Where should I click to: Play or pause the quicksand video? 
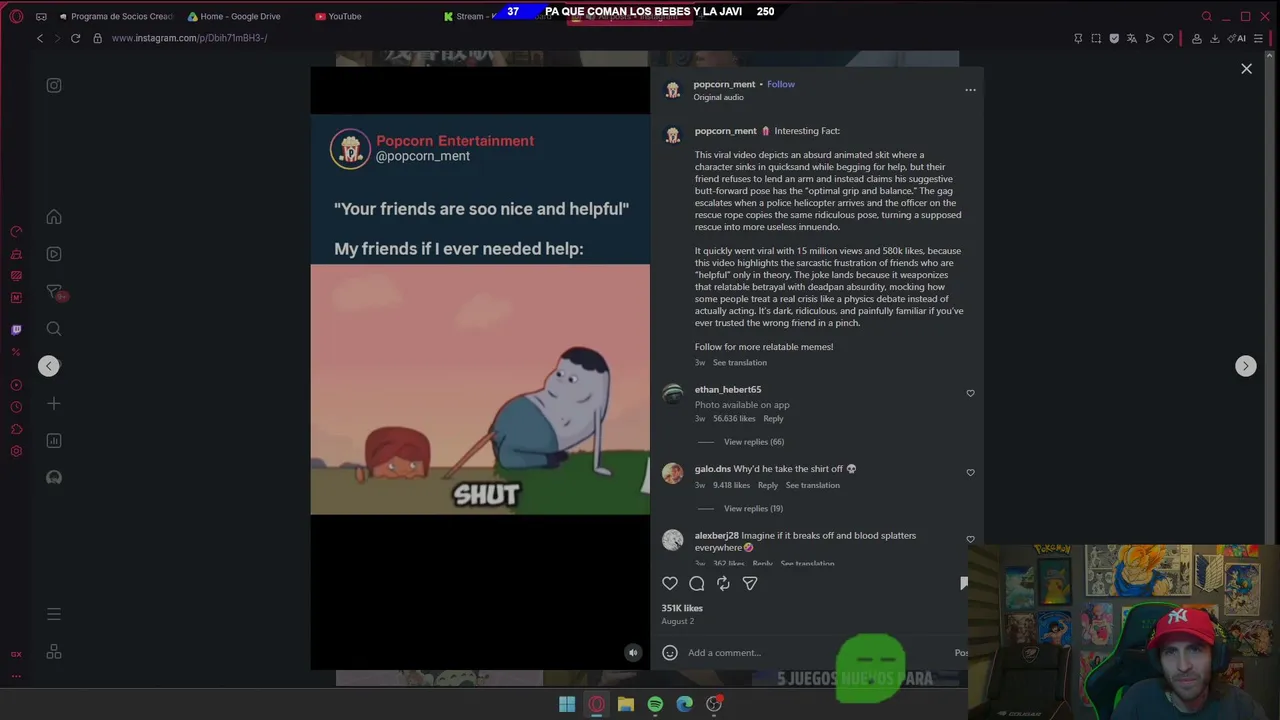tap(480, 390)
